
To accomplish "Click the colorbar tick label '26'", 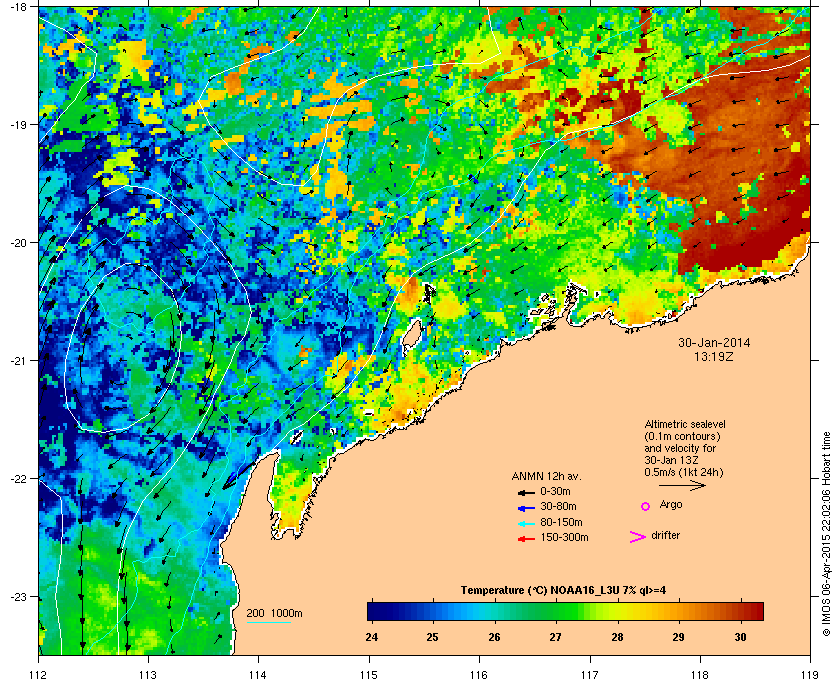I will [494, 637].
